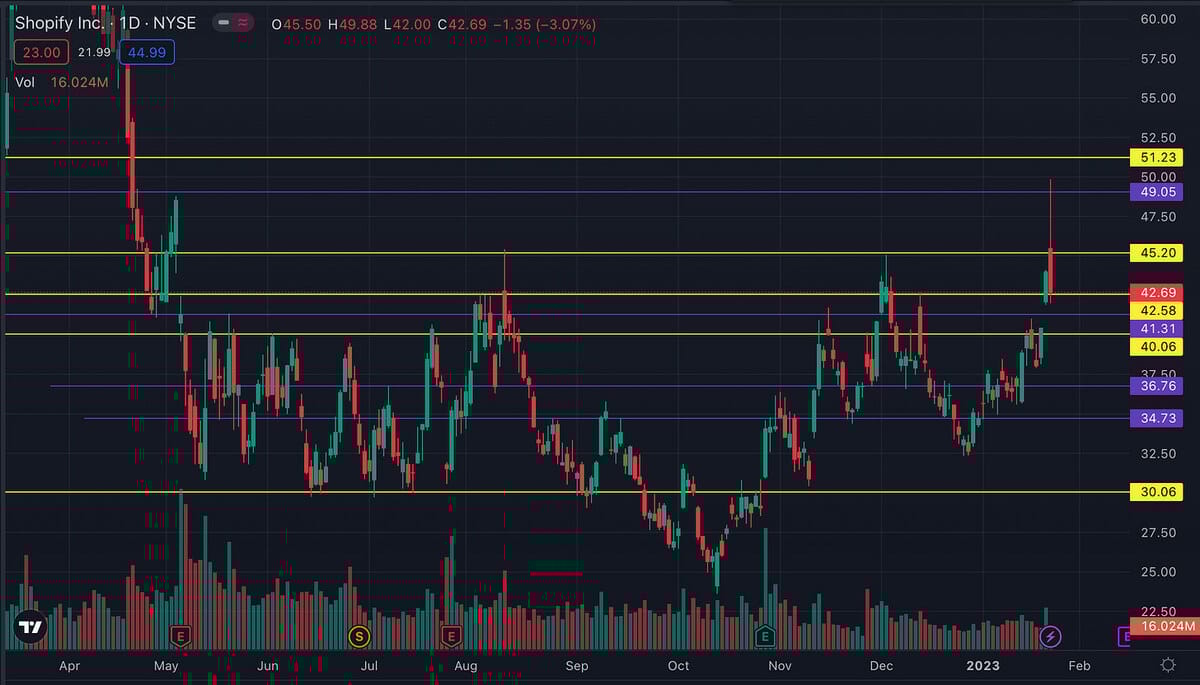Image resolution: width=1200 pixels, height=685 pixels.
Task: Click the red 42.69 last price label
Action: pyautogui.click(x=1156, y=293)
